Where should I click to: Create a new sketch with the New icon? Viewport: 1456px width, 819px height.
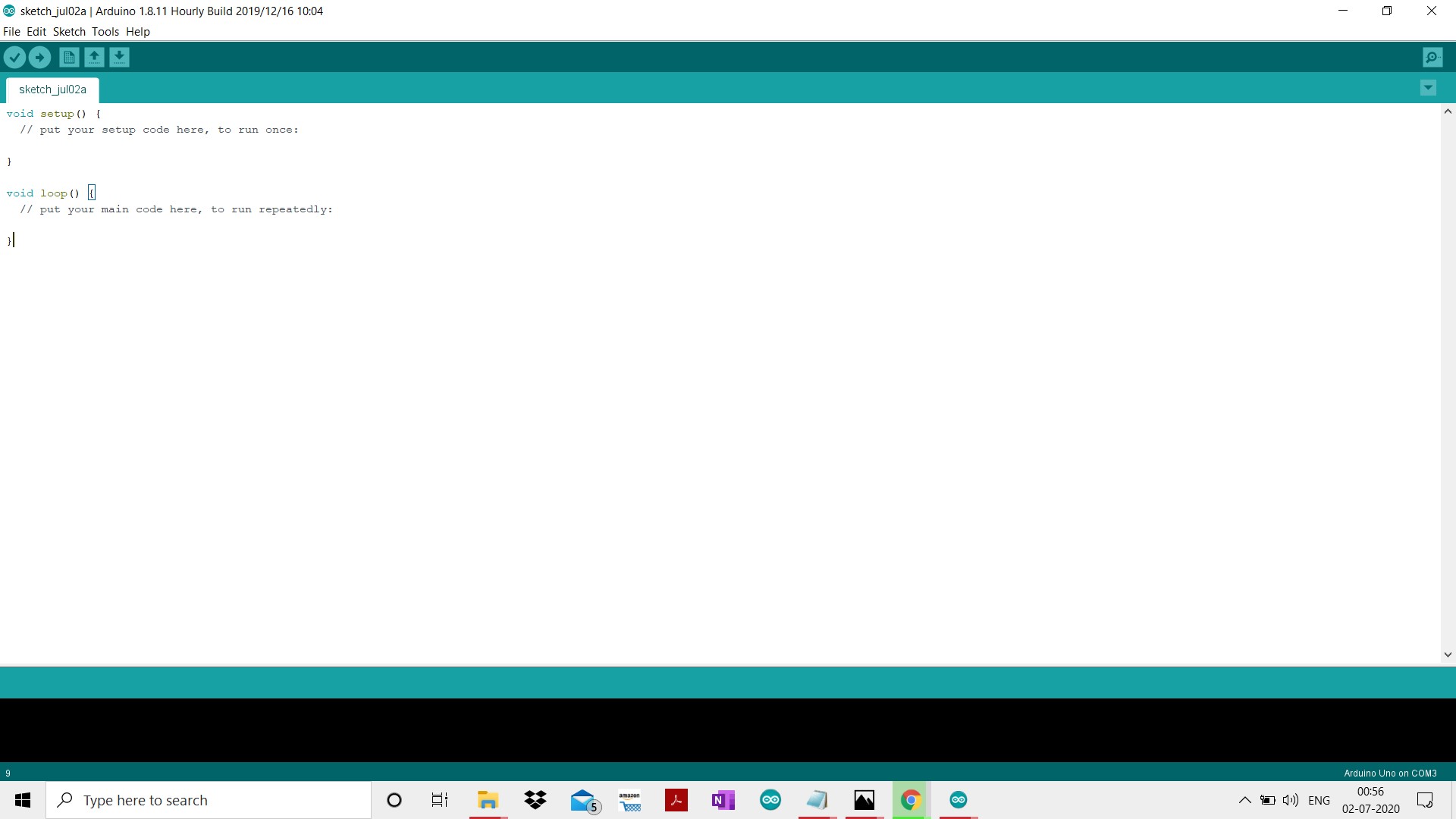[x=69, y=57]
